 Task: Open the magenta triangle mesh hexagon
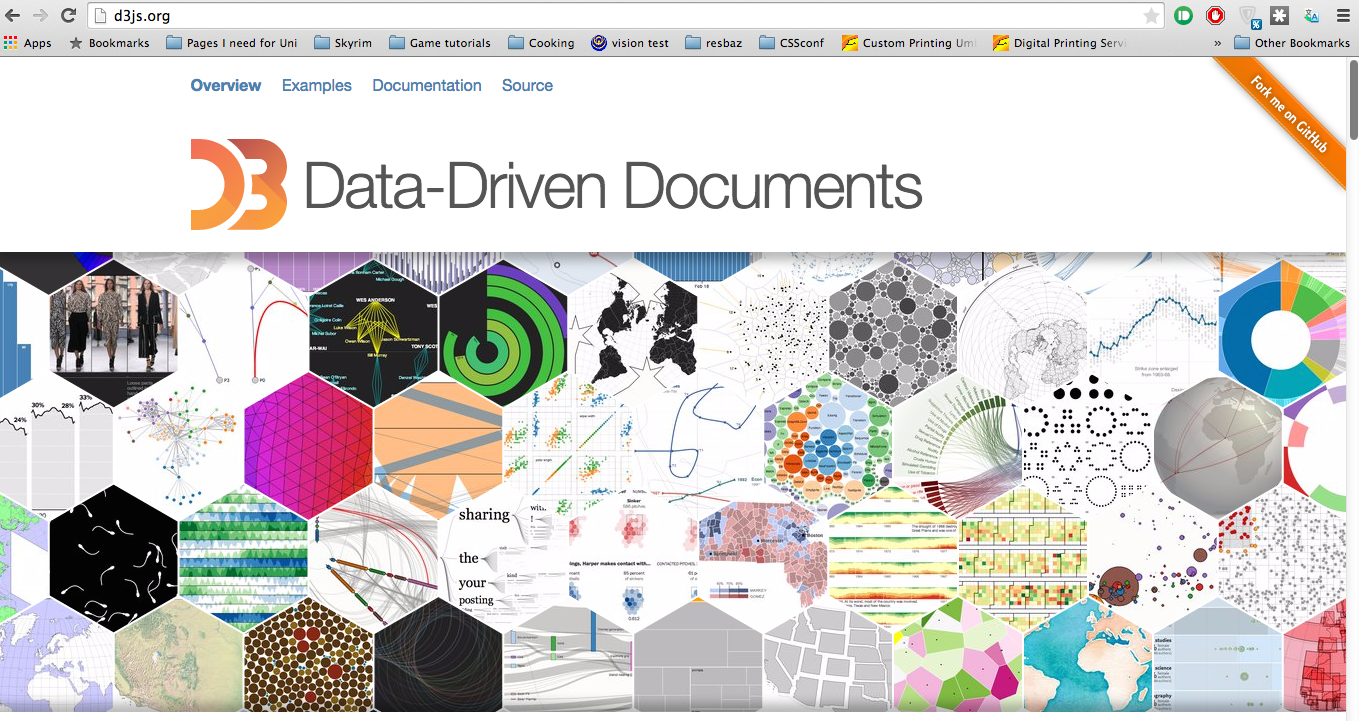tap(308, 444)
